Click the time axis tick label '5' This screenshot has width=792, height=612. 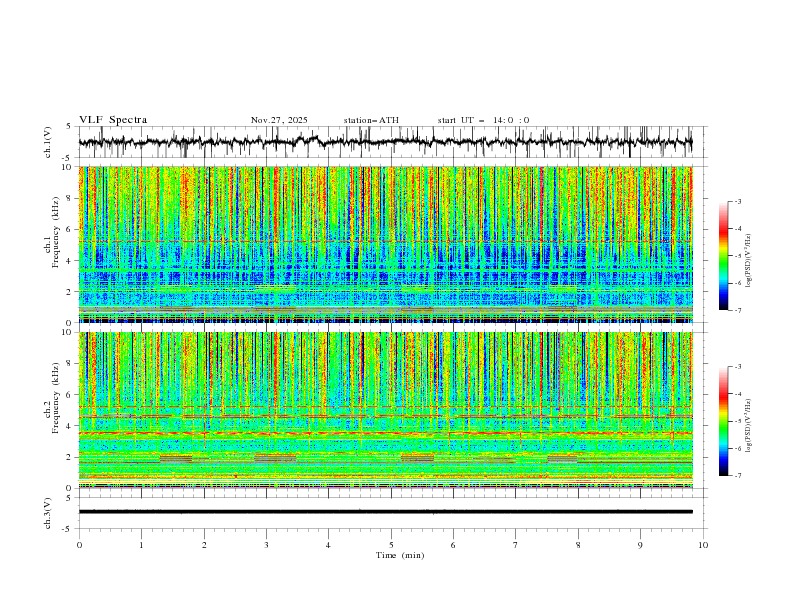point(391,545)
